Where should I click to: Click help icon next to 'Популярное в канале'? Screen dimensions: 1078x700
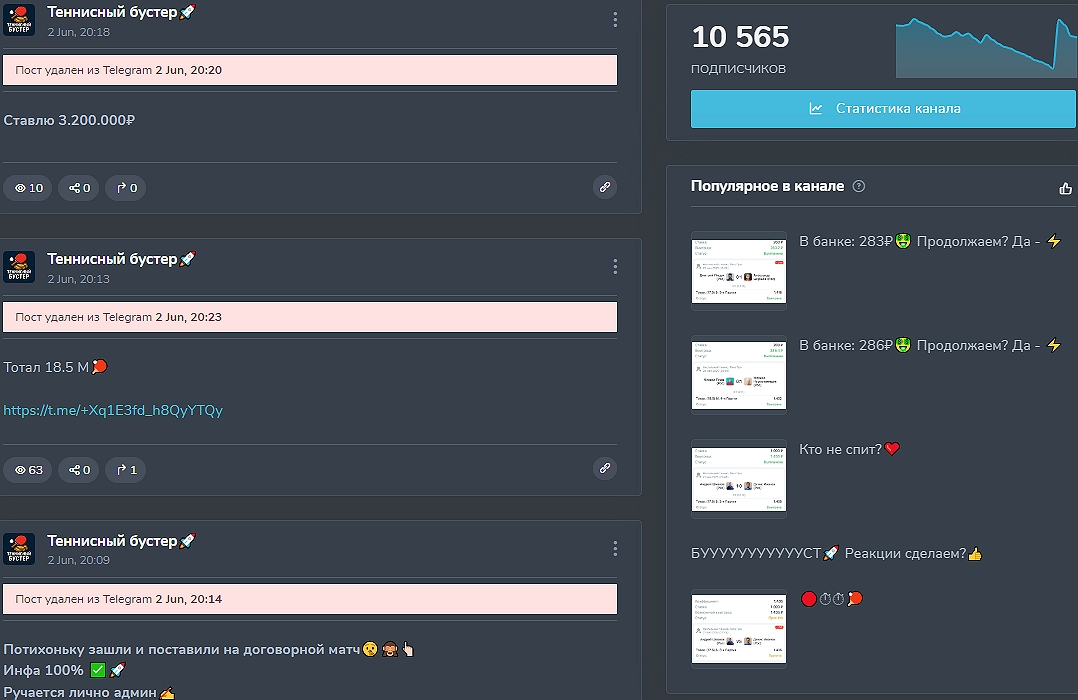click(x=858, y=186)
